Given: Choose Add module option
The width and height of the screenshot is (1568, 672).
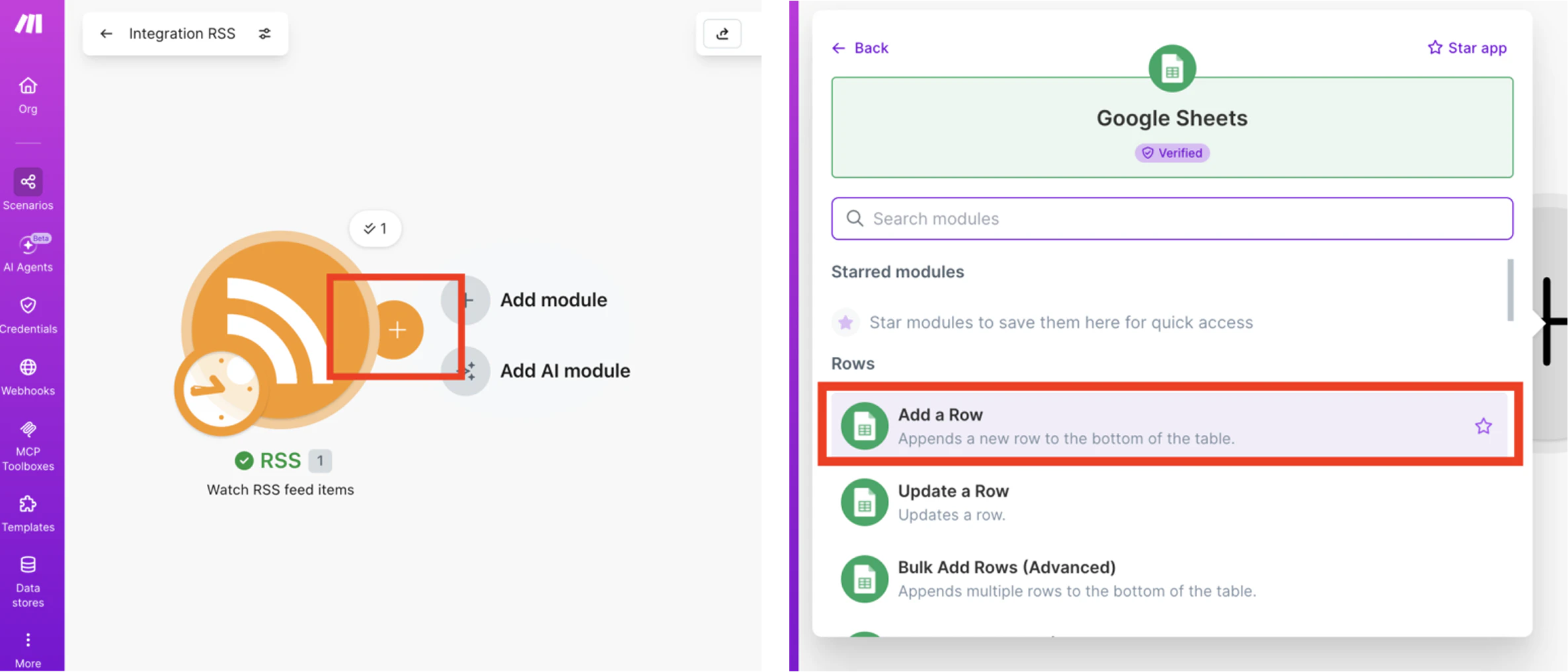Looking at the screenshot, I should coord(554,300).
